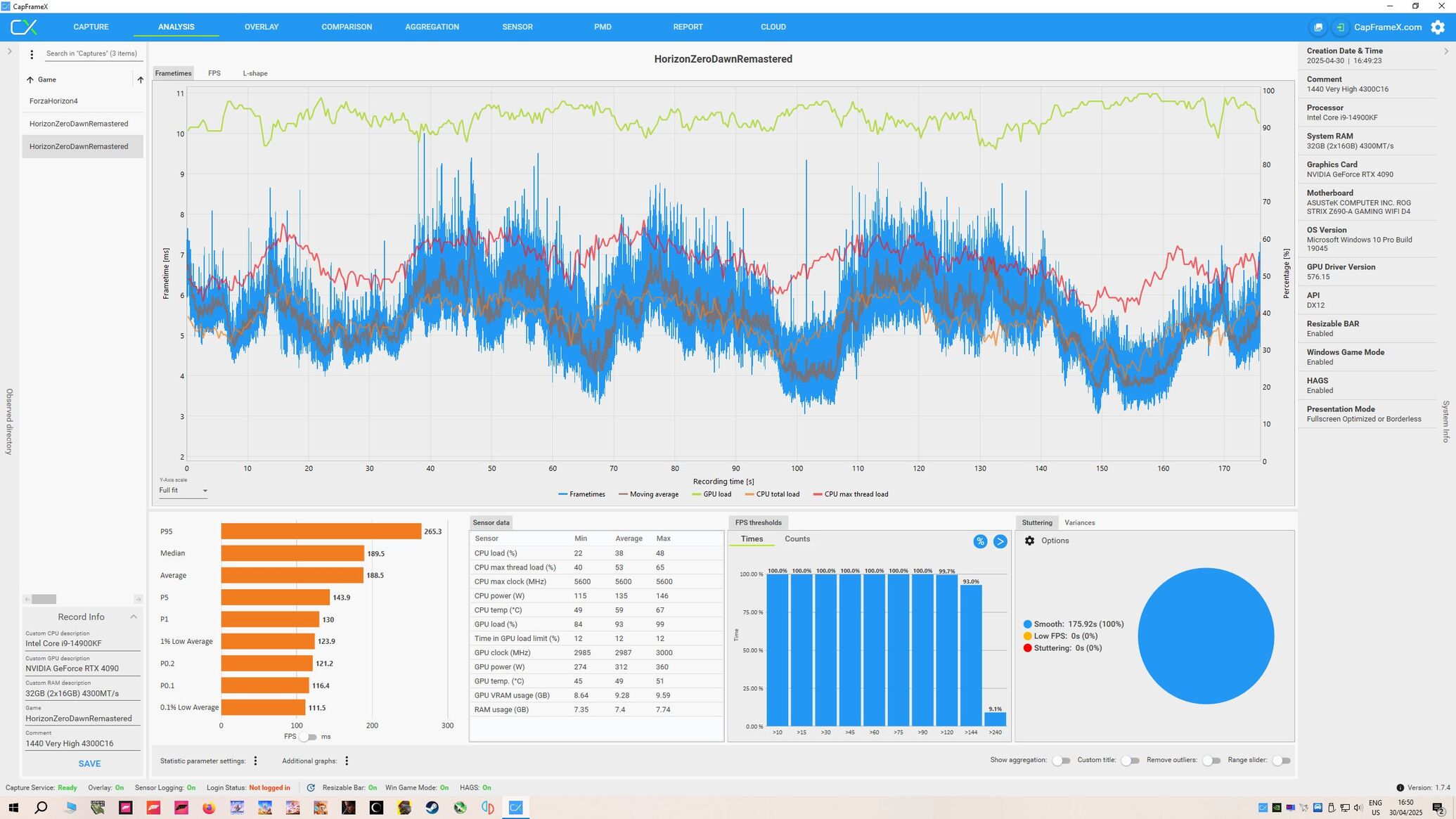Click SAVE button in Record Info

[89, 764]
